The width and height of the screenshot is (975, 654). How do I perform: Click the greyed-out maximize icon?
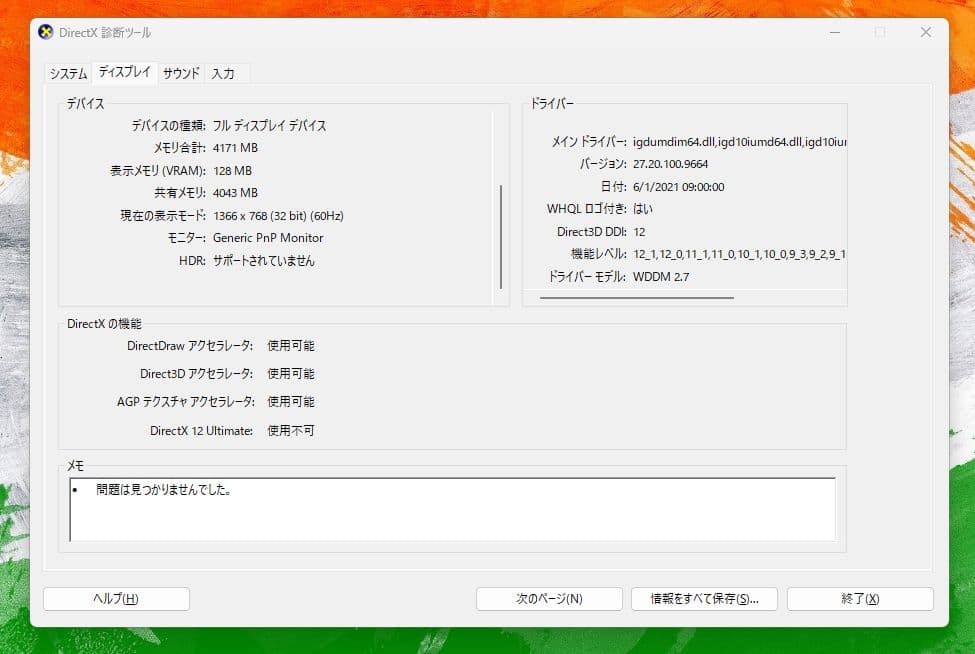tap(880, 32)
